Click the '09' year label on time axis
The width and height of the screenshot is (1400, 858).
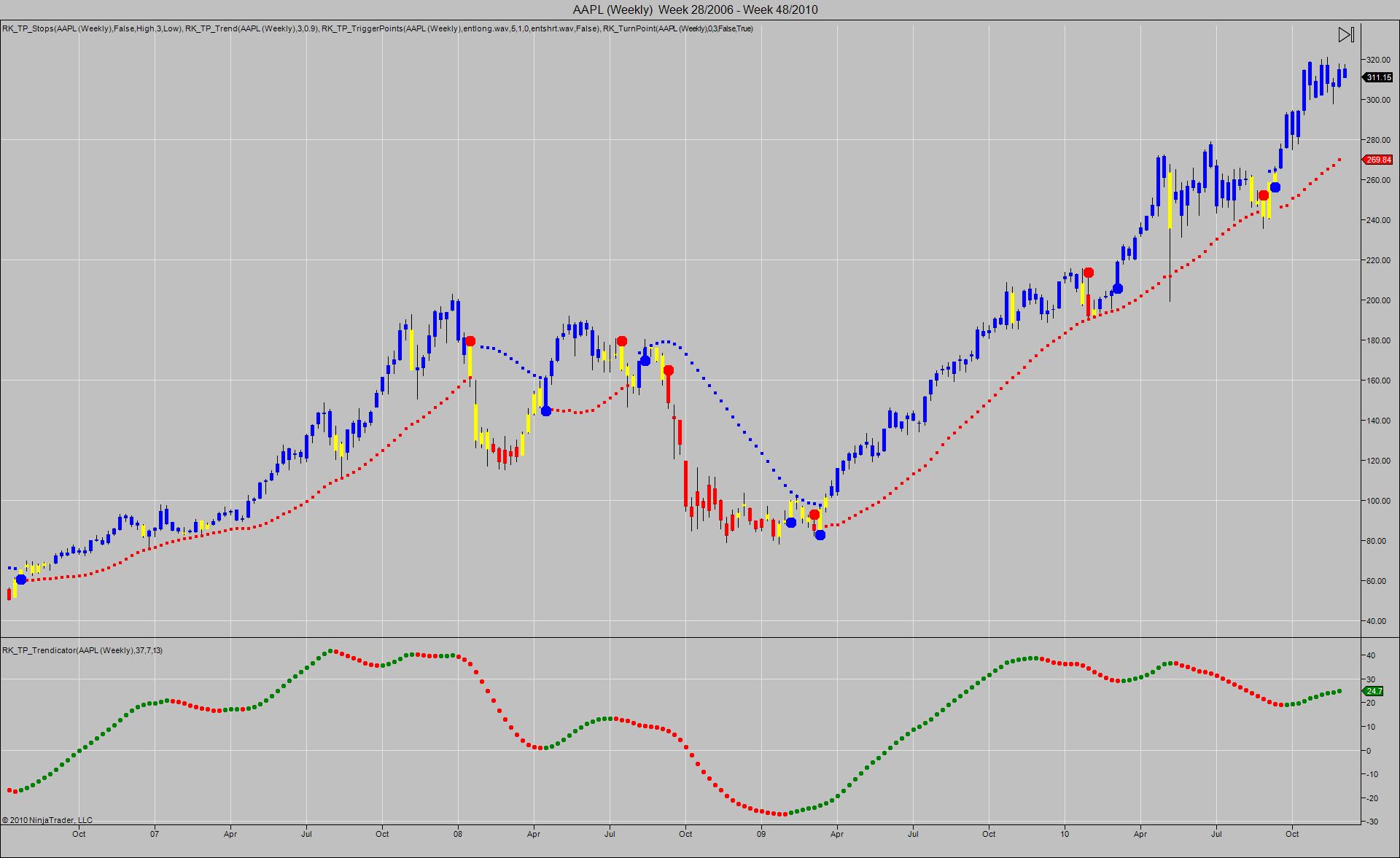tap(761, 833)
